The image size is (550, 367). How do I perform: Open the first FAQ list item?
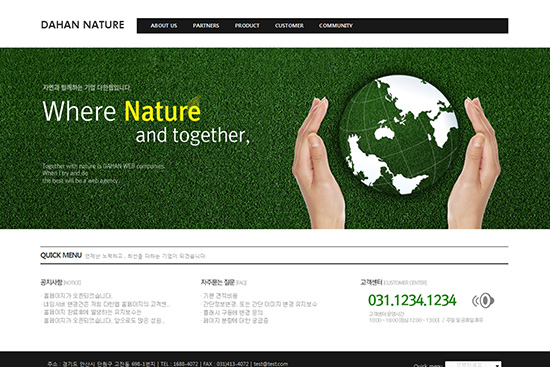(x=220, y=296)
